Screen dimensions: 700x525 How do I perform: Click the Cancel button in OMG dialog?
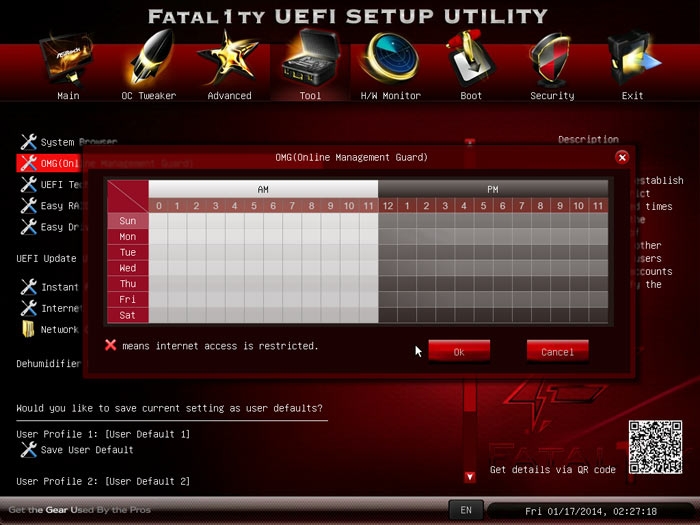click(558, 351)
